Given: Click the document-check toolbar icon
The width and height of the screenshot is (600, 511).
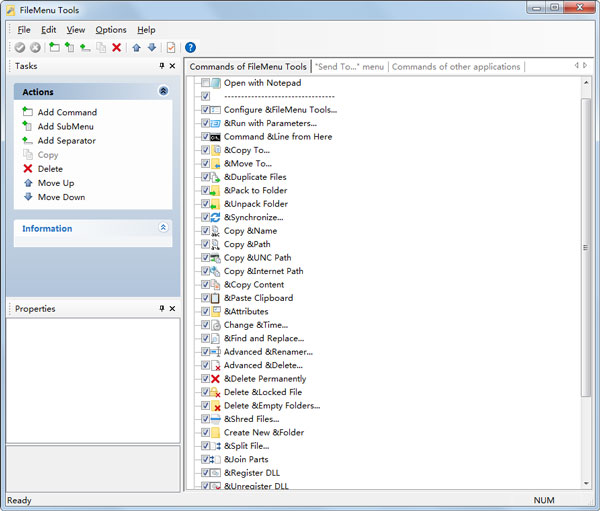Looking at the screenshot, I should [171, 47].
